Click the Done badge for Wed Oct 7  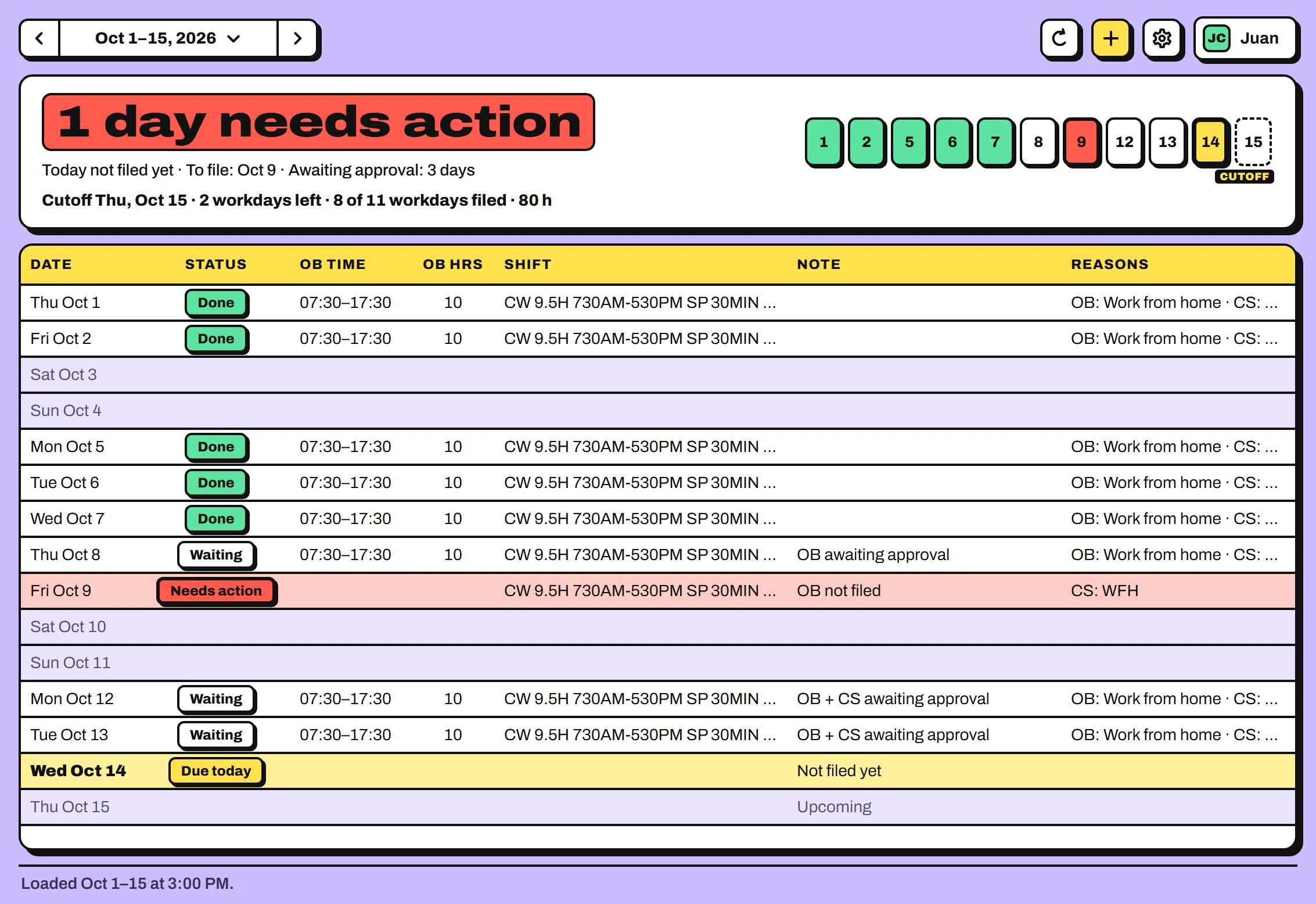pos(216,519)
